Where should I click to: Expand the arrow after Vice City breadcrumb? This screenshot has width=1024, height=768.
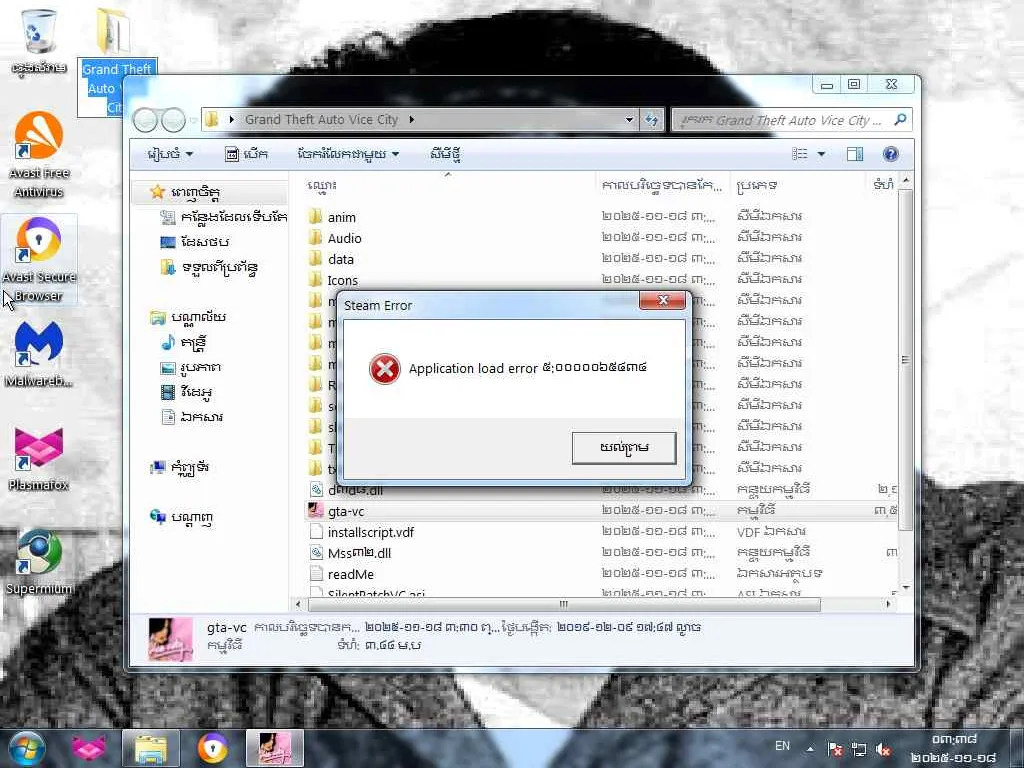click(x=411, y=120)
